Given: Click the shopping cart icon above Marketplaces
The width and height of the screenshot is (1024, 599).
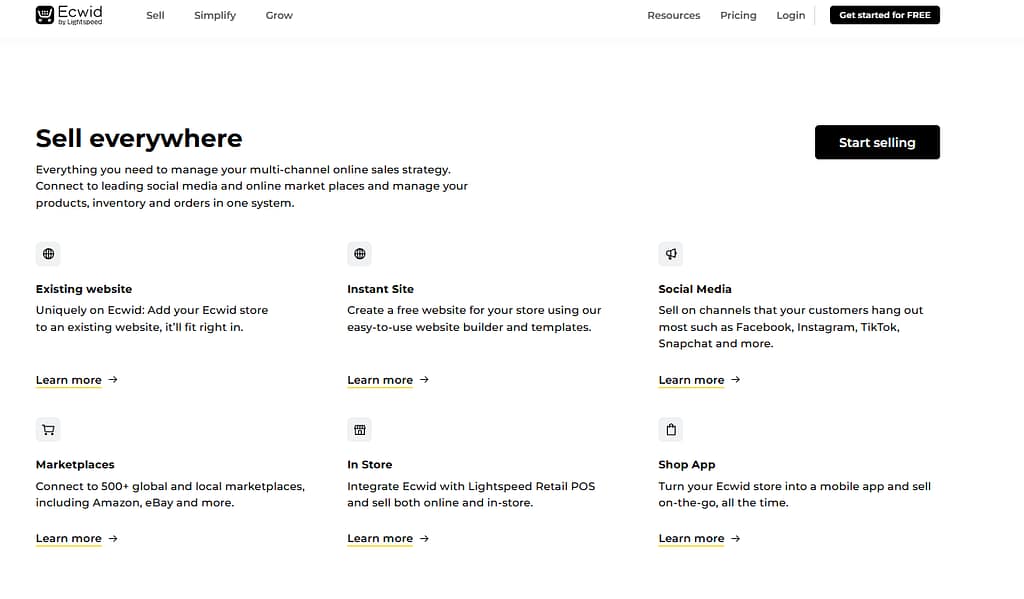Looking at the screenshot, I should pyautogui.click(x=48, y=429).
